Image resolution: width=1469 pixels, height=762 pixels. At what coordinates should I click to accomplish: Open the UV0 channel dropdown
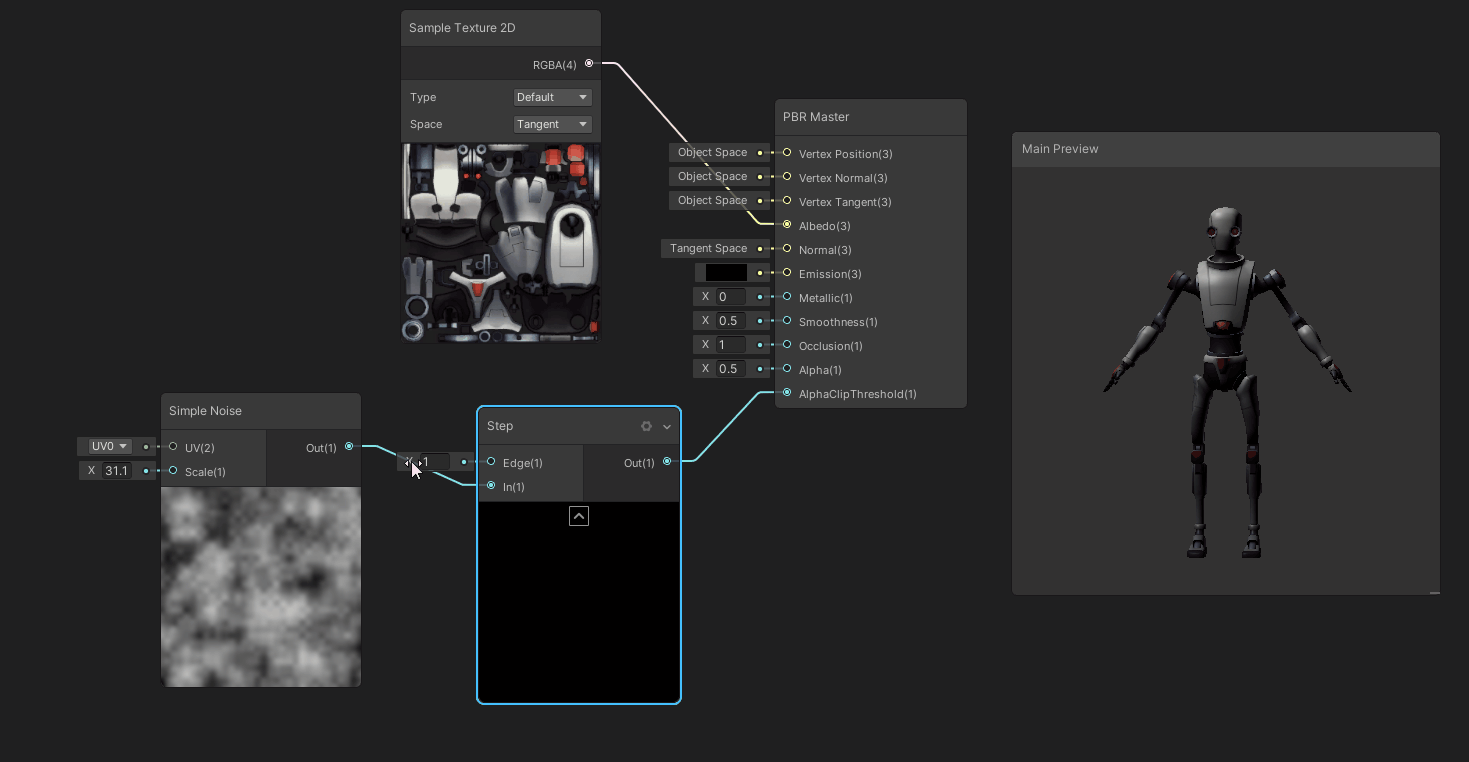(110, 446)
